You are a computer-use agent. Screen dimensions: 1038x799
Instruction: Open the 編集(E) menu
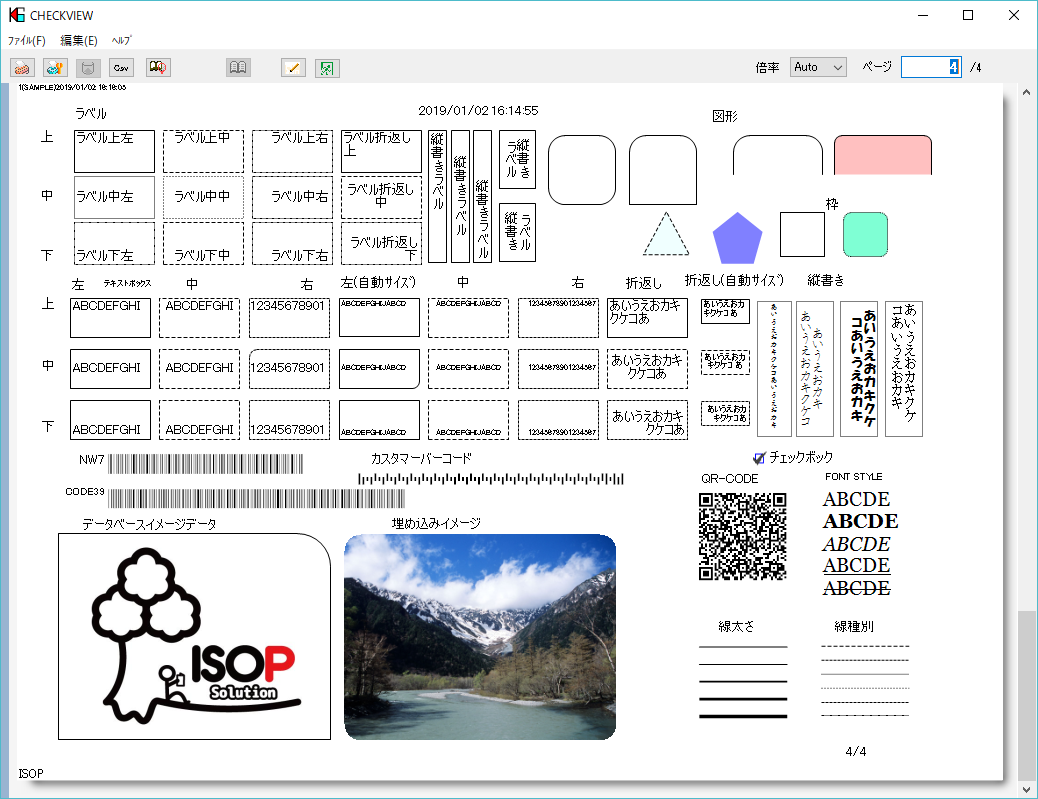[79, 40]
